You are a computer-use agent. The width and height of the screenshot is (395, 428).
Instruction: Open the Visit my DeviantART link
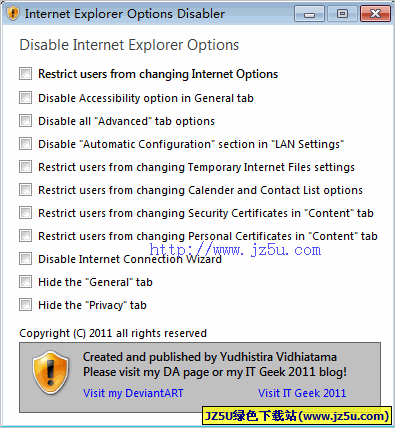(133, 393)
